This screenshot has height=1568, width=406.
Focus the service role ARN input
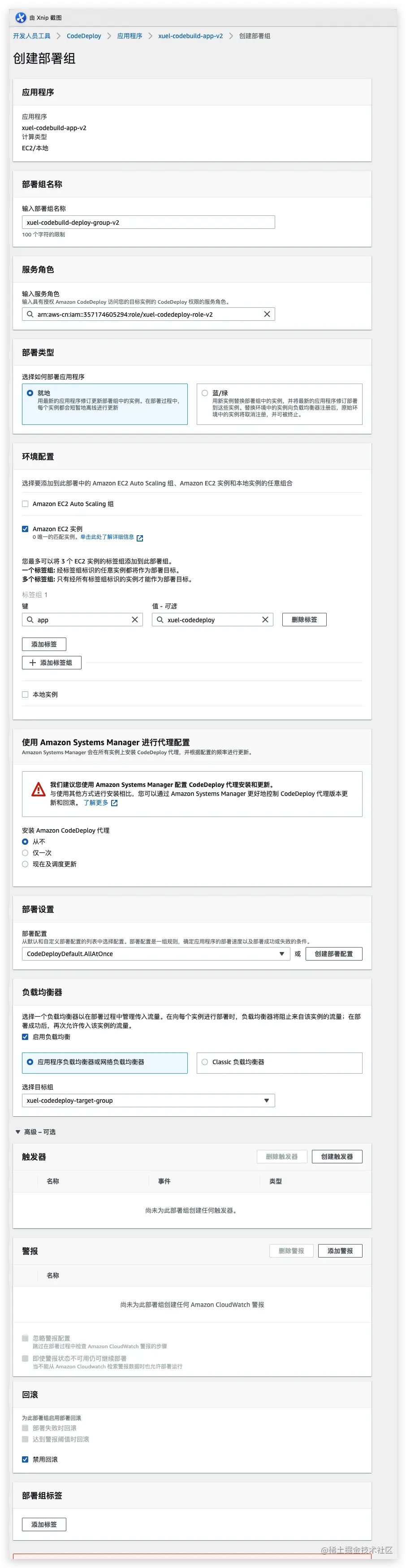(148, 314)
